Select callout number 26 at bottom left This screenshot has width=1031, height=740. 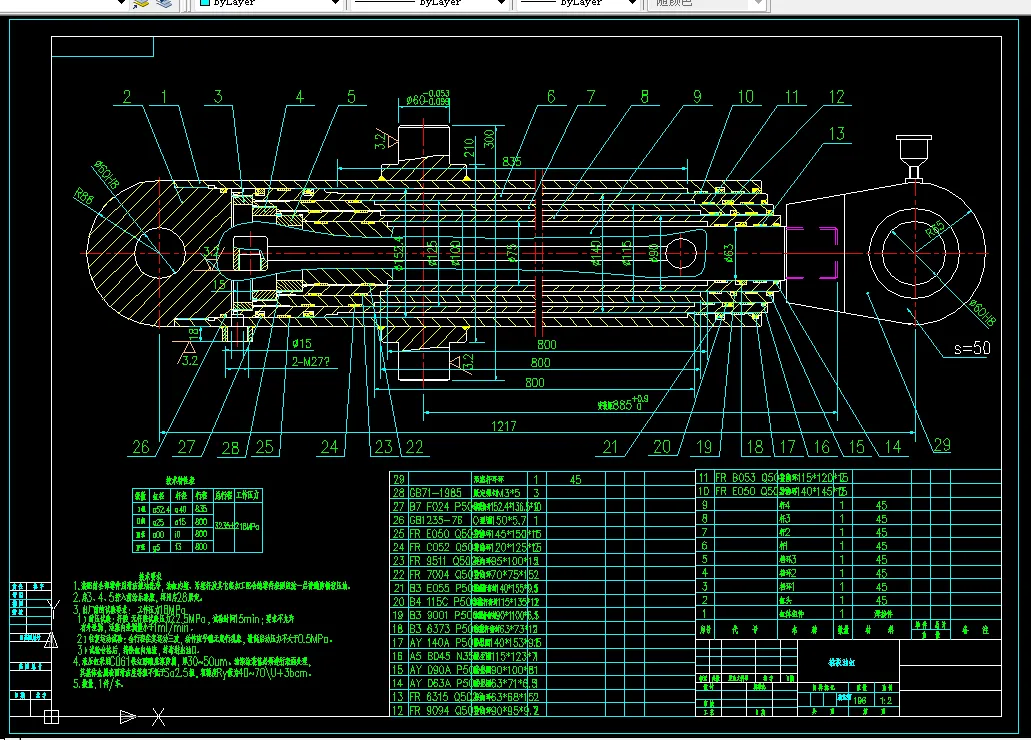[x=141, y=447]
